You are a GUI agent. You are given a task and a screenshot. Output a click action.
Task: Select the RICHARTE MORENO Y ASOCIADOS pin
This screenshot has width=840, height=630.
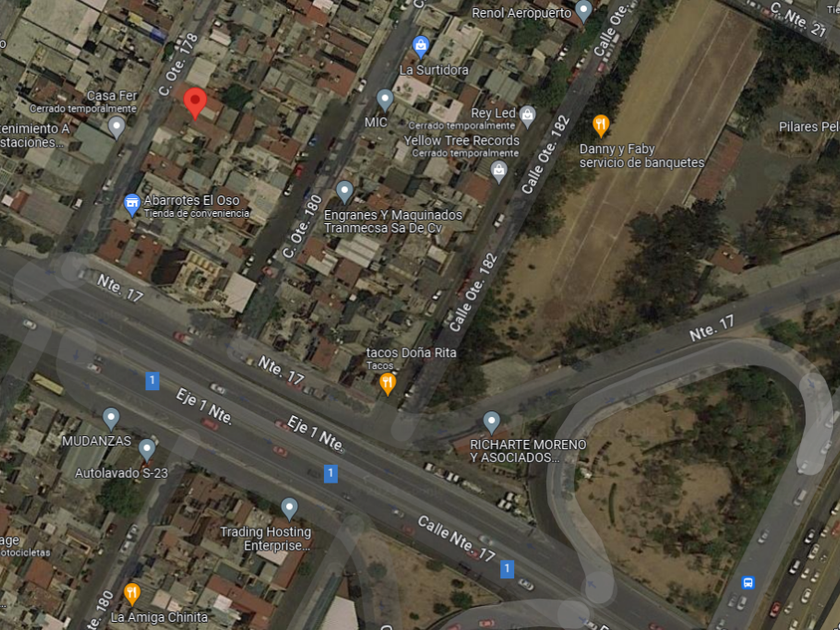[491, 423]
